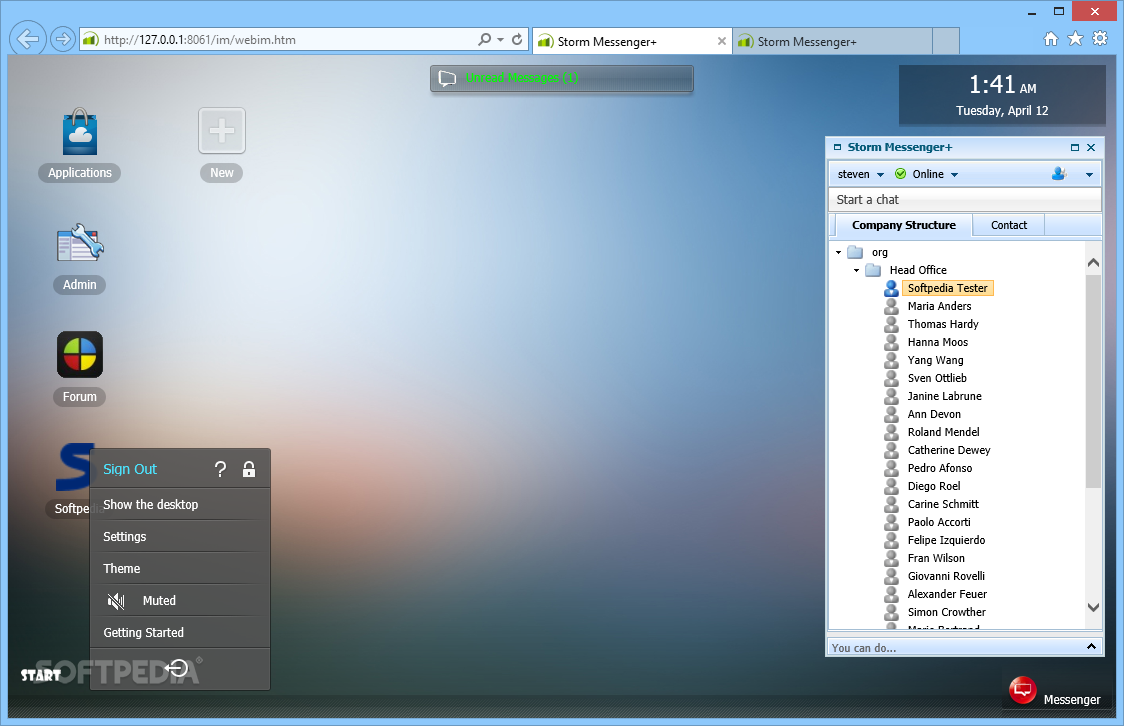Image resolution: width=1124 pixels, height=726 pixels.
Task: Click the help question mark icon
Action: tap(220, 469)
